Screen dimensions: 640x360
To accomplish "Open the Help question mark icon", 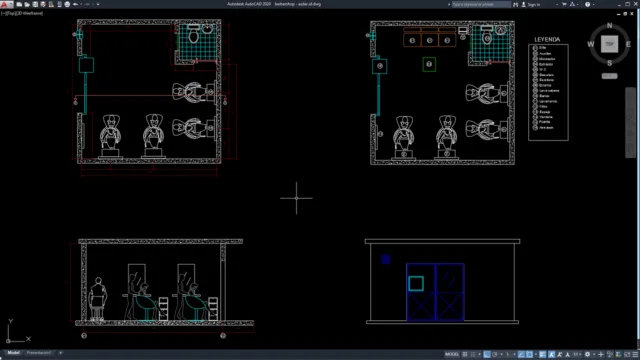I will pyautogui.click(x=587, y=4).
